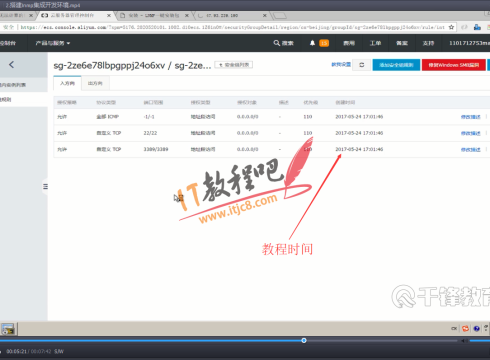Click the blue help tray icon

[x=477, y=329]
